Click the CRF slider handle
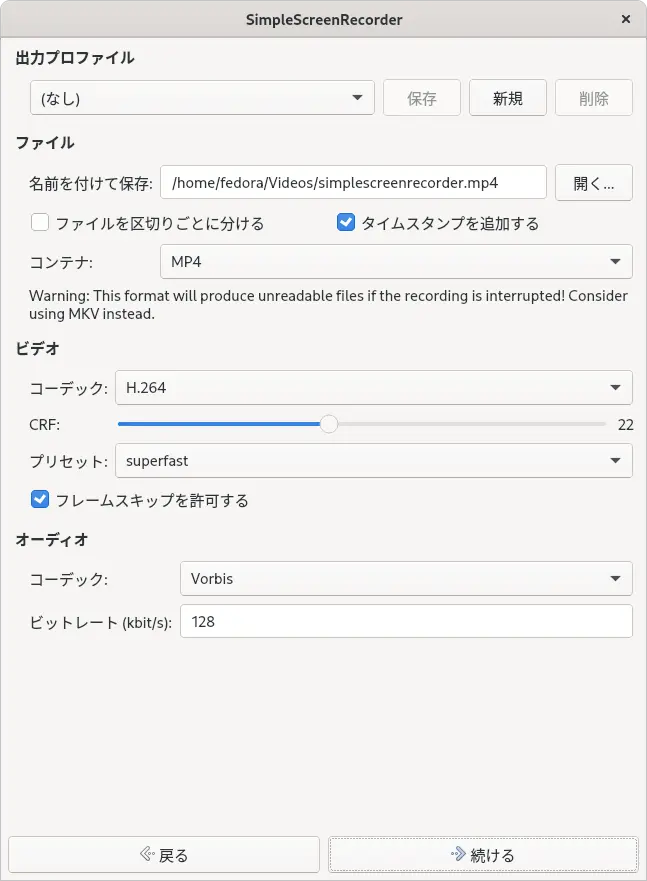 click(329, 424)
